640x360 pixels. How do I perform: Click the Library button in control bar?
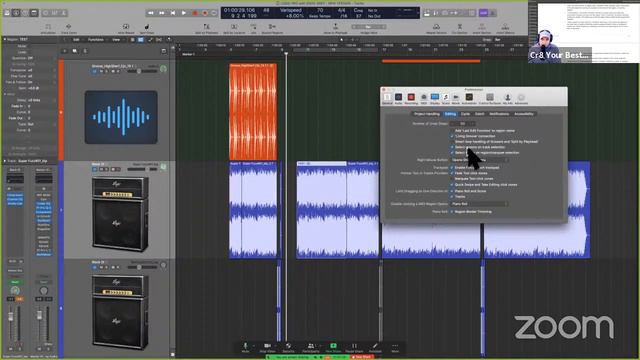[7, 13]
